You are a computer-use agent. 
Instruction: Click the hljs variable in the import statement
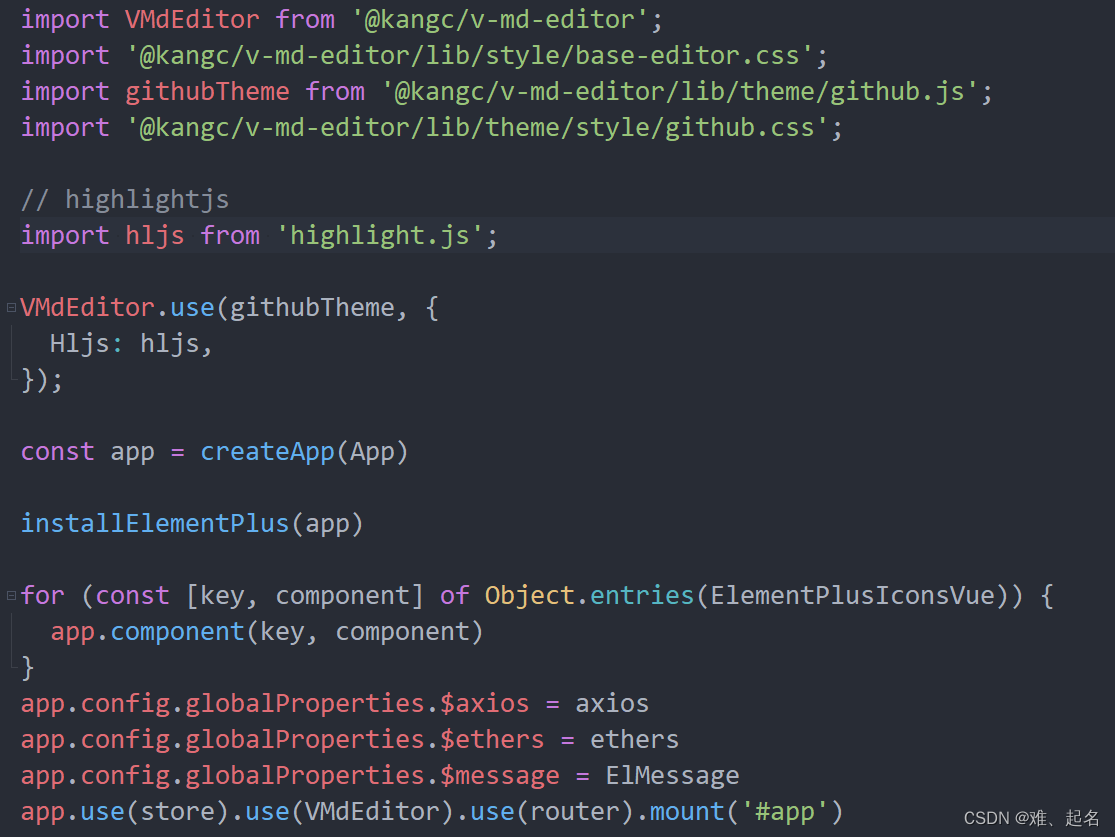[154, 235]
